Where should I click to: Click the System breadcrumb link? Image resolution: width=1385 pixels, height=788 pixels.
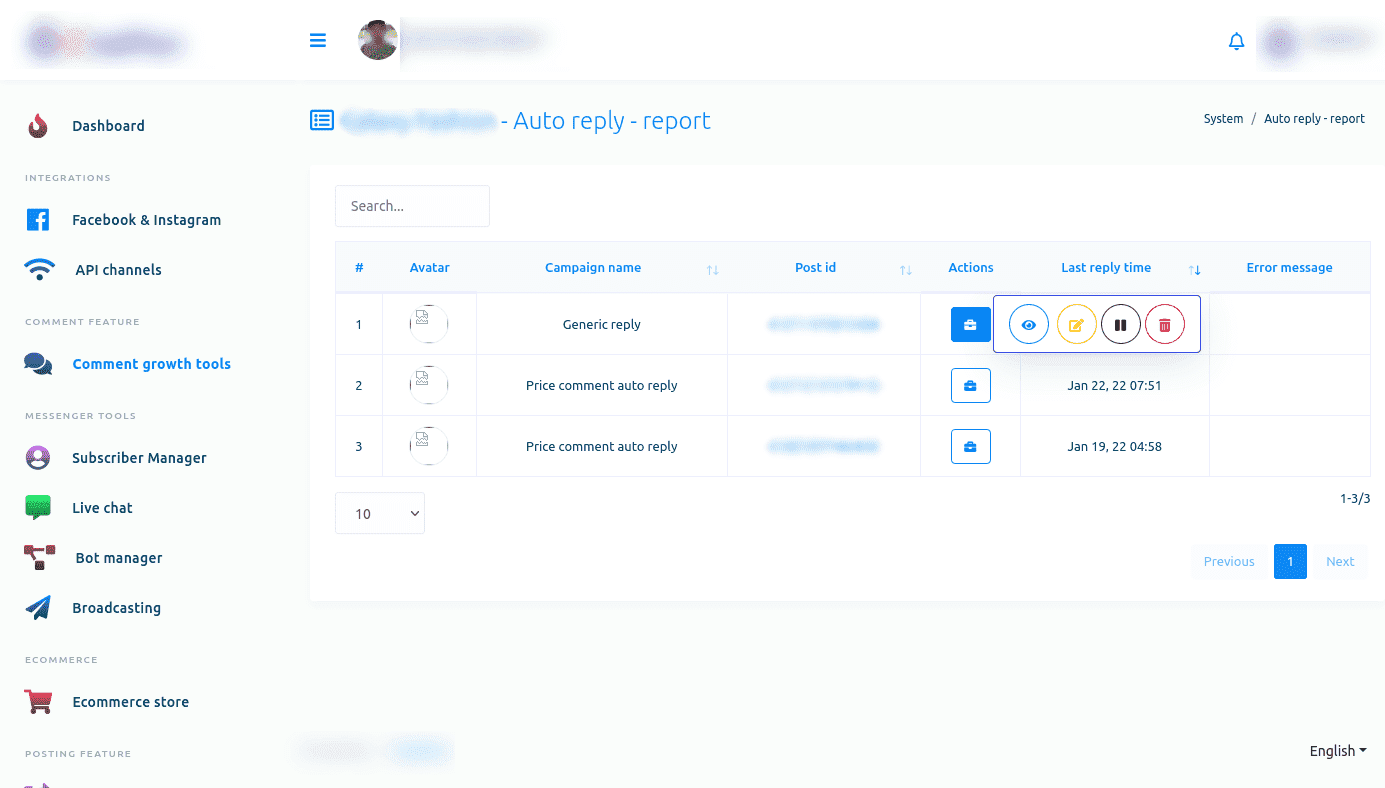click(x=1223, y=119)
